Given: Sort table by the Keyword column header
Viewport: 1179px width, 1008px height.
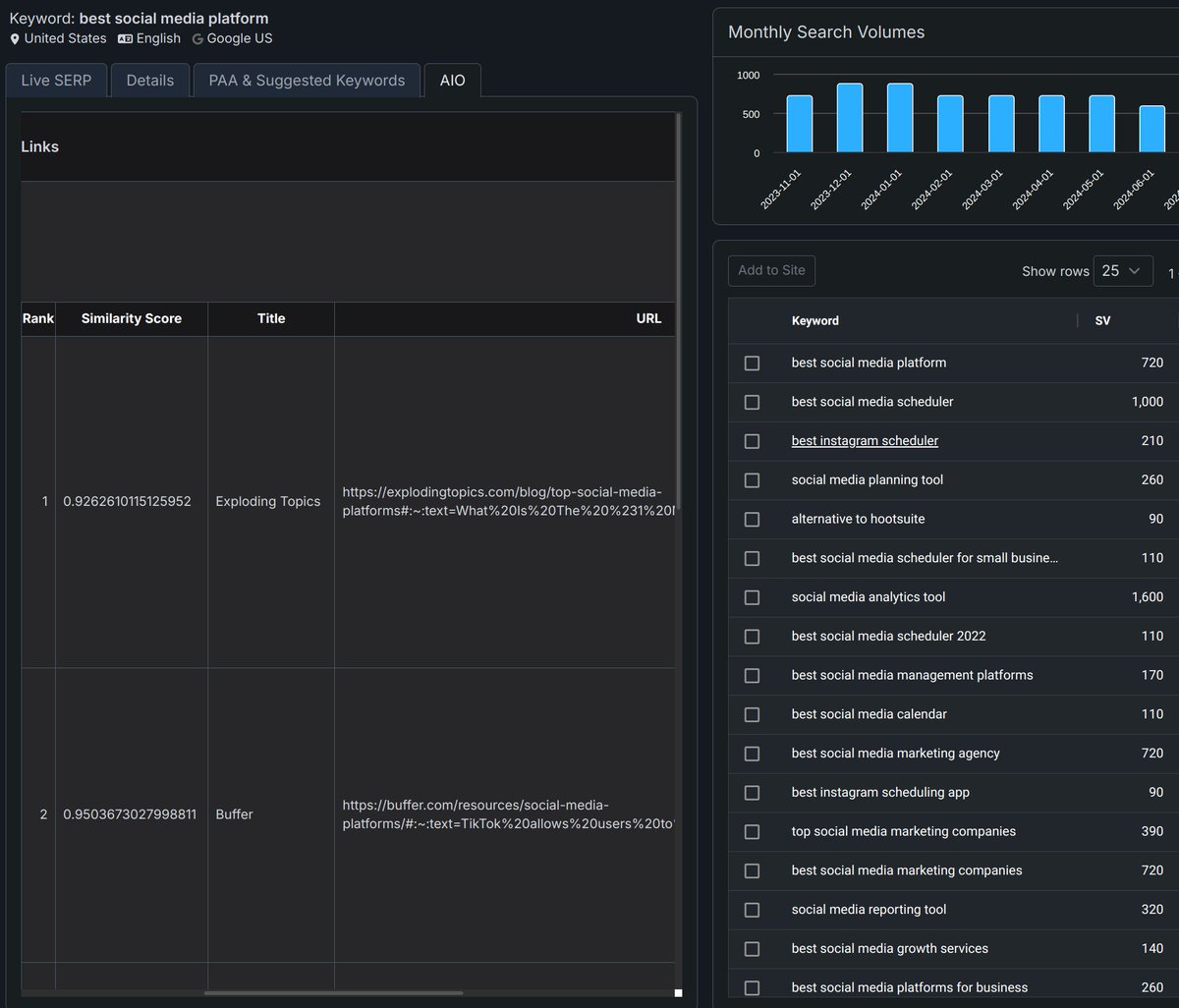Looking at the screenshot, I should pyautogui.click(x=815, y=320).
